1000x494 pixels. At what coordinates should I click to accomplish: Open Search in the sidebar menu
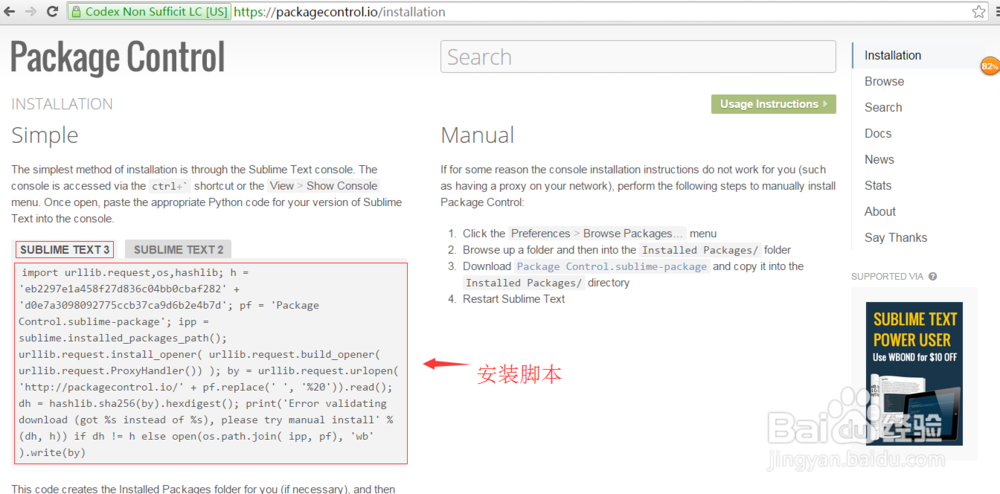click(883, 108)
